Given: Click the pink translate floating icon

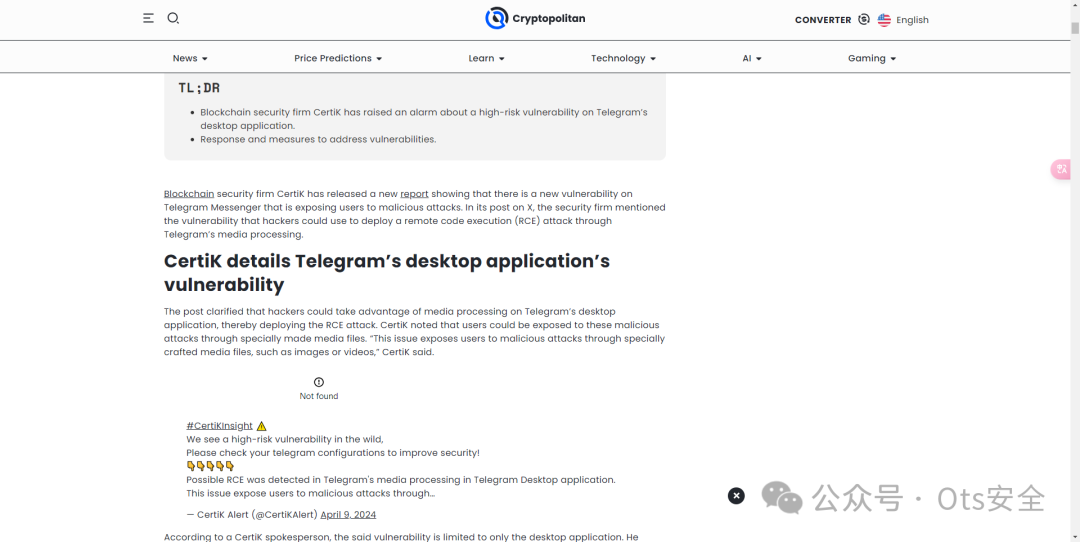Looking at the screenshot, I should (1061, 169).
